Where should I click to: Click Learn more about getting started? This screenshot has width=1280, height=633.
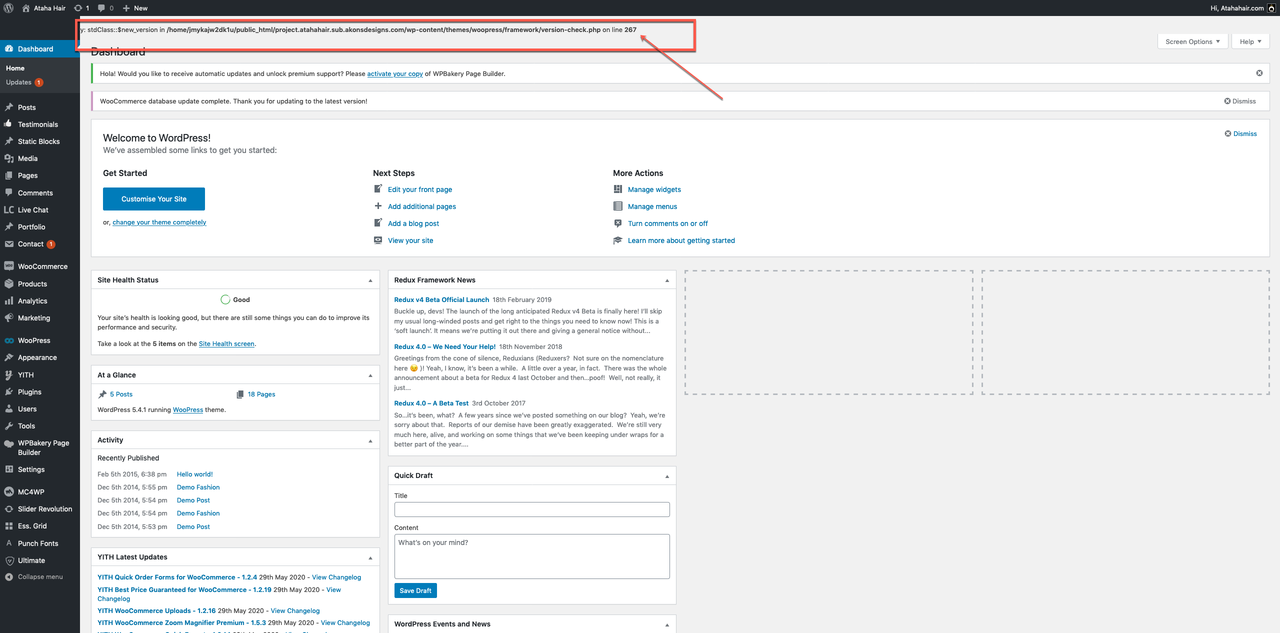[681, 240]
